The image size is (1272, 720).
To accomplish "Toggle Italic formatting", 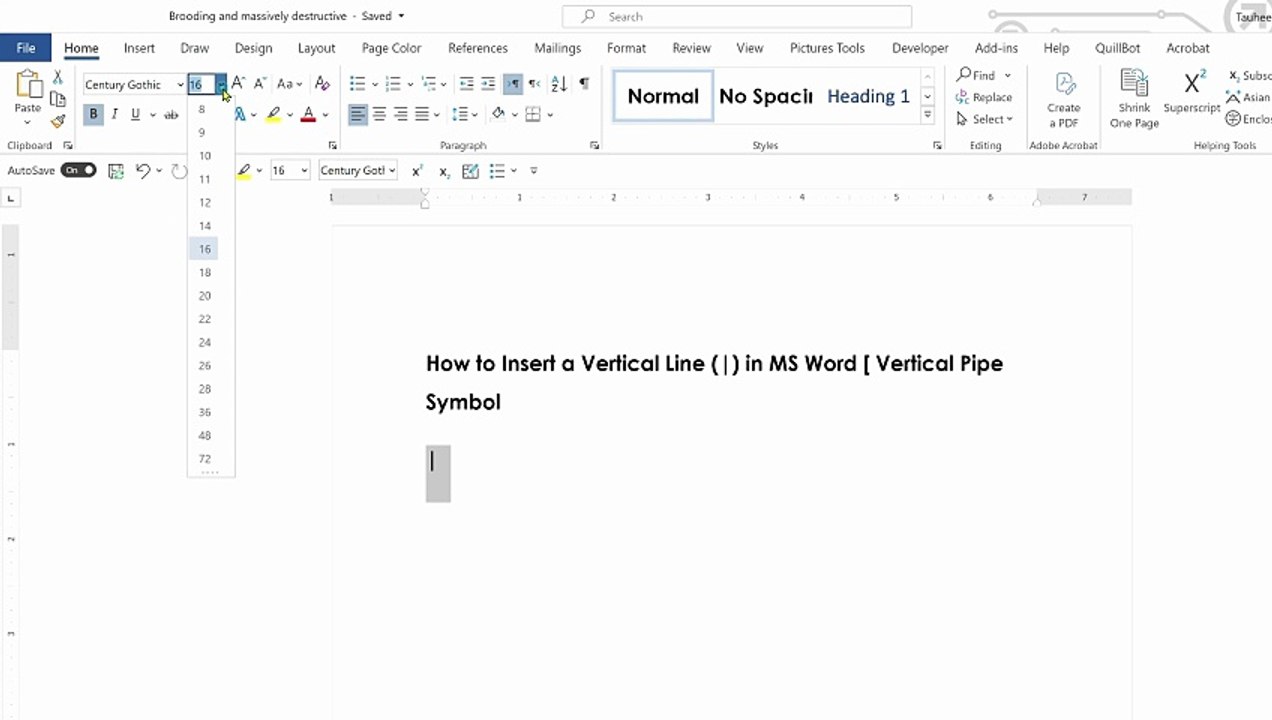I will click(x=114, y=115).
